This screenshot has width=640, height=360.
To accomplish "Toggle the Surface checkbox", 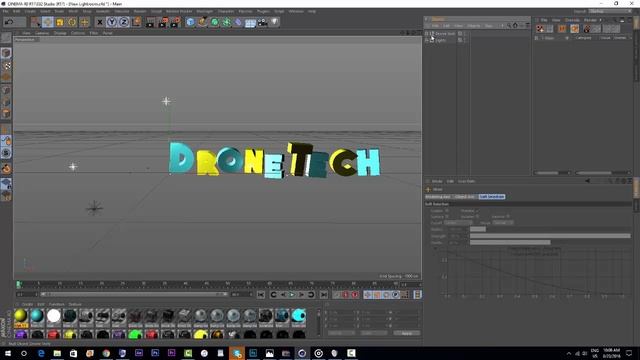I will [x=447, y=217].
